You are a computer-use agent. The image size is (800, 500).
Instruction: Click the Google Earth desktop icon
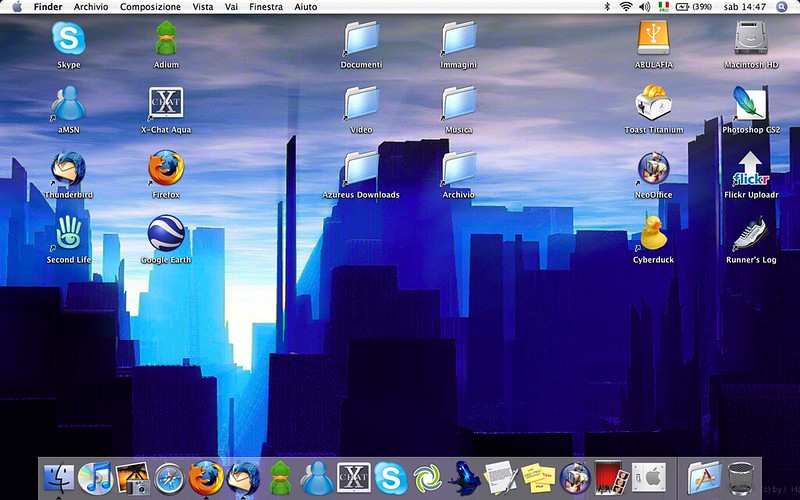[x=166, y=234]
